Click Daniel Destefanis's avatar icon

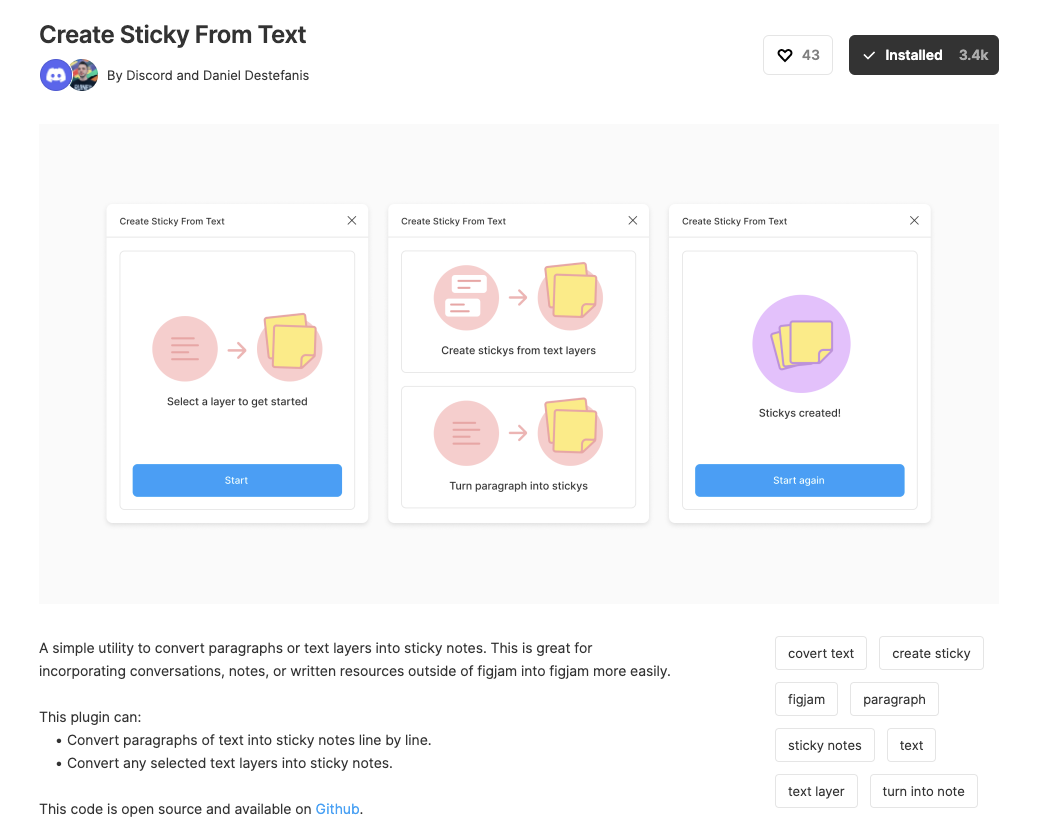click(x=82, y=74)
